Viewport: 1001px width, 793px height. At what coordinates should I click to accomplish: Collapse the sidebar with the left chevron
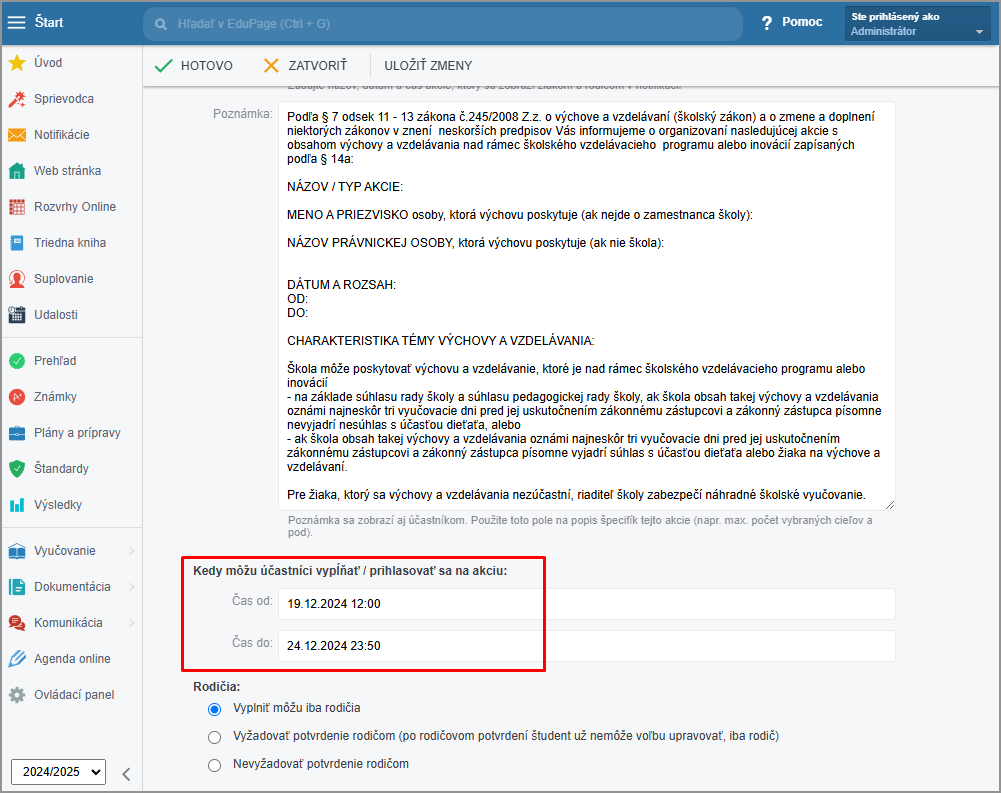click(126, 773)
